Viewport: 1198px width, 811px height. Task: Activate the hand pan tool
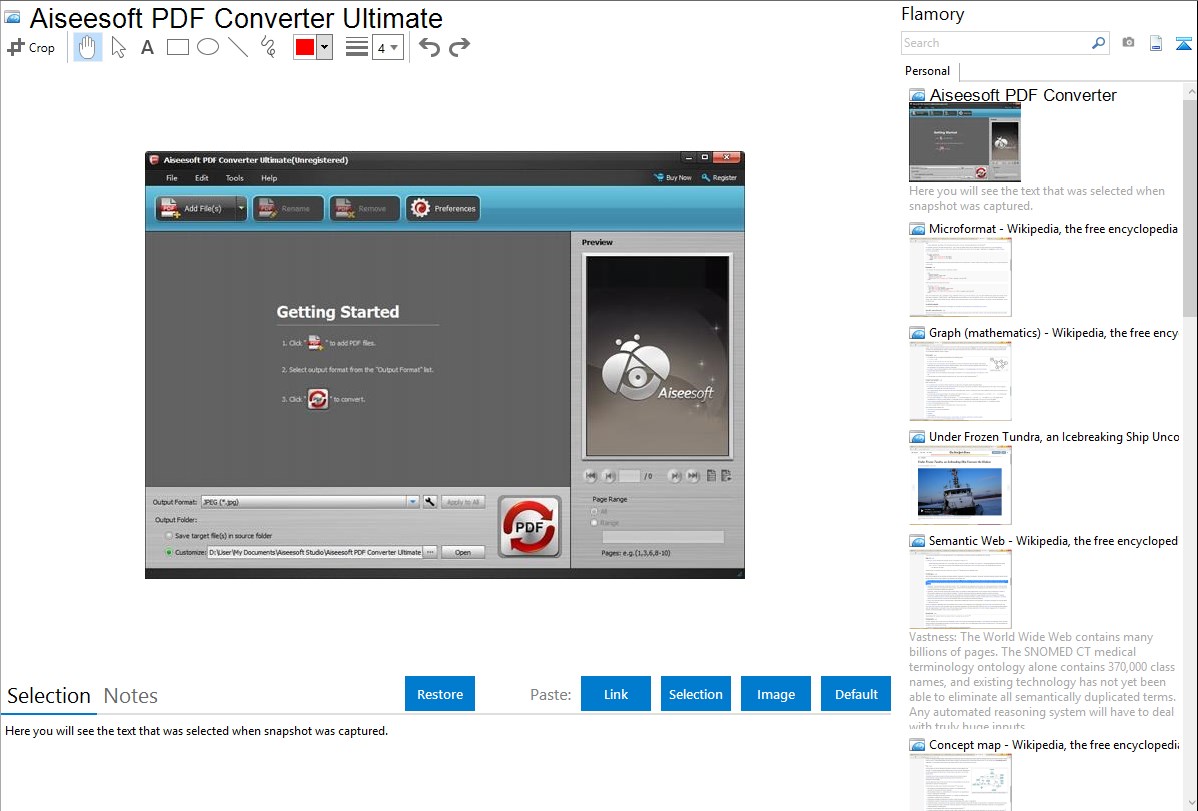pyautogui.click(x=87, y=47)
